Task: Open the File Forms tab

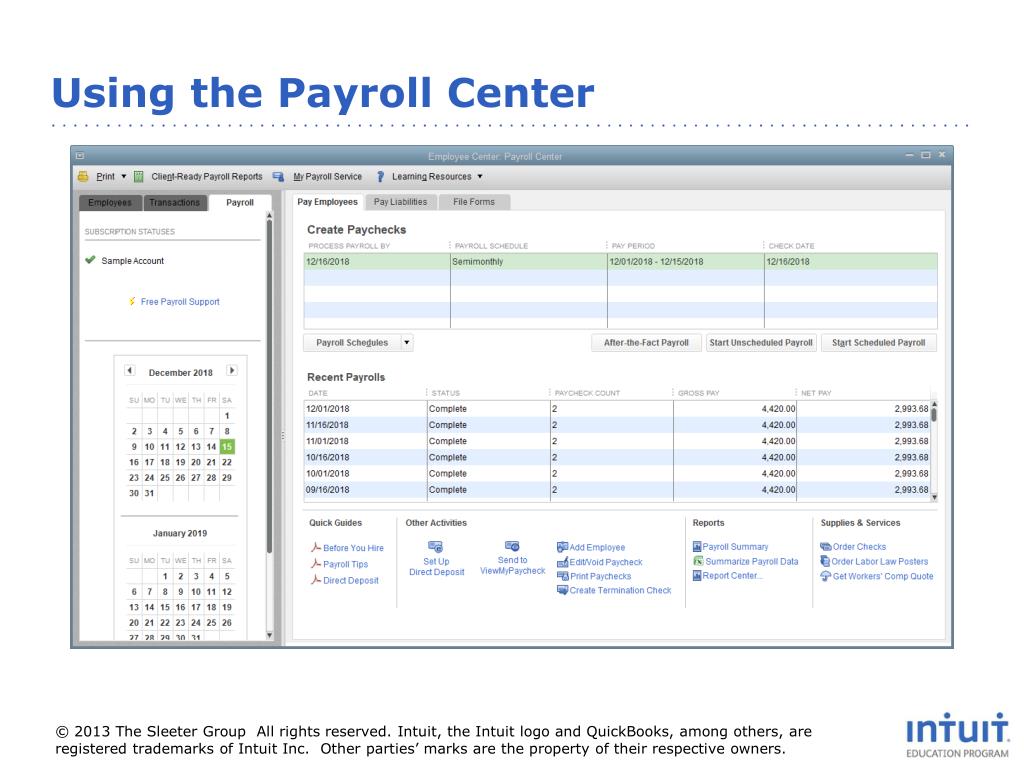Action: [473, 202]
